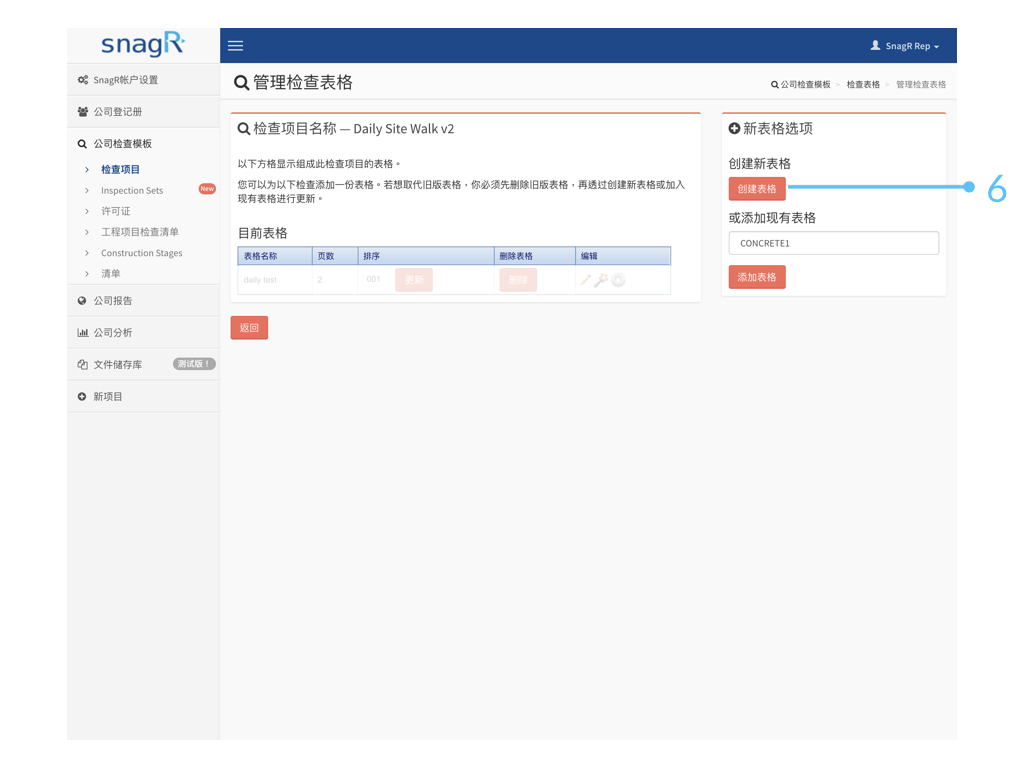
Task: Click the 表格名称 column header
Action: [275, 256]
